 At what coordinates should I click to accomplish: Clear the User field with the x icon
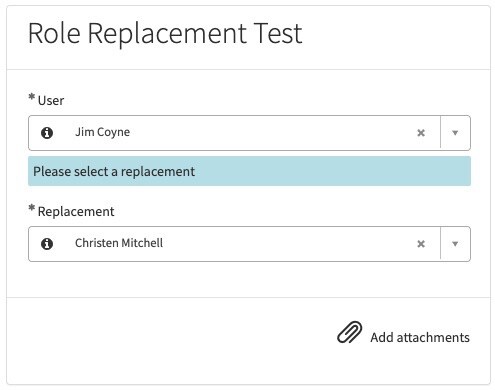click(421, 133)
